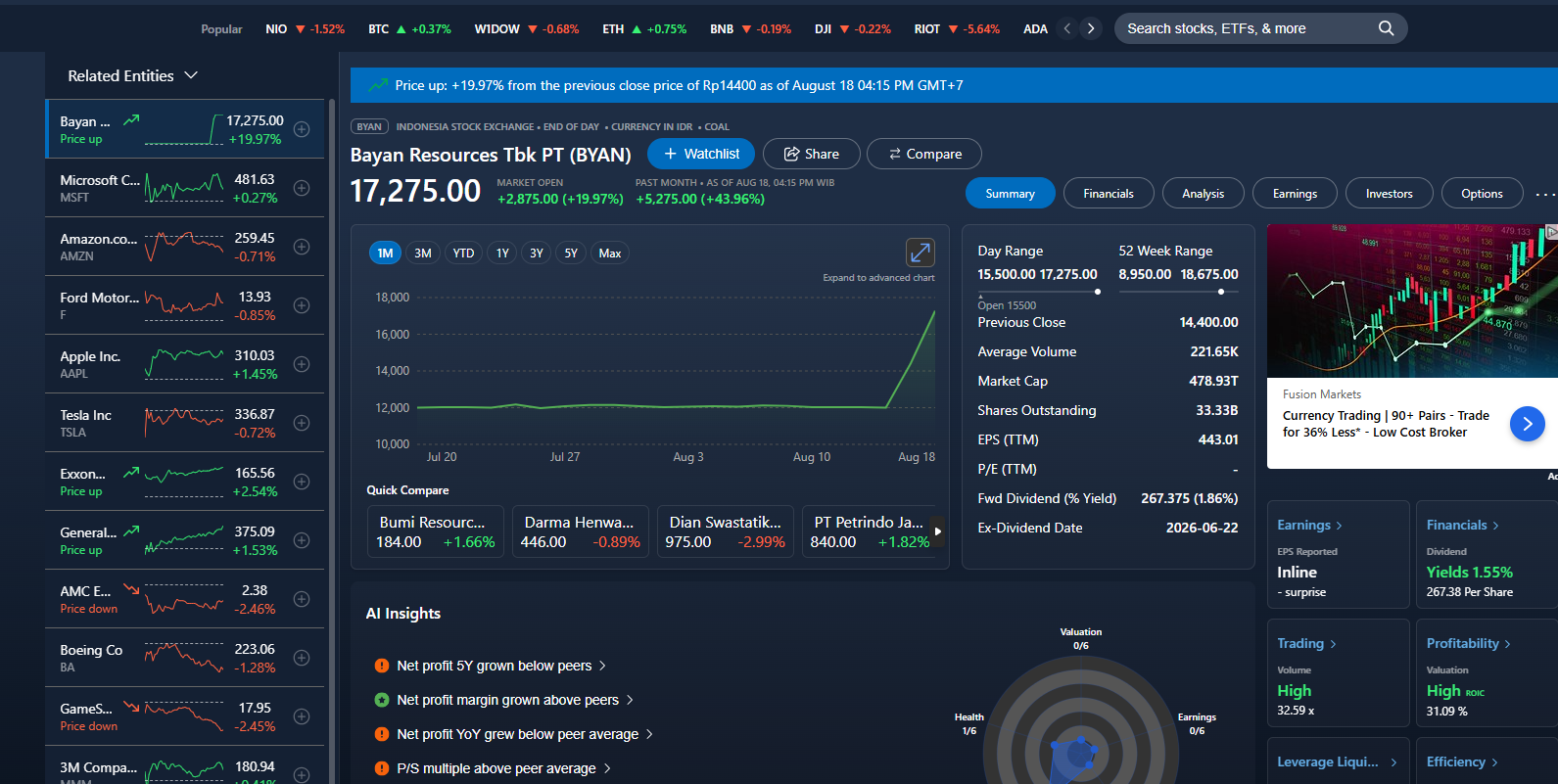Viewport: 1558px width, 784px height.
Task: Click the blue arrow on the Fusion Markets ad
Action: pos(1528,424)
